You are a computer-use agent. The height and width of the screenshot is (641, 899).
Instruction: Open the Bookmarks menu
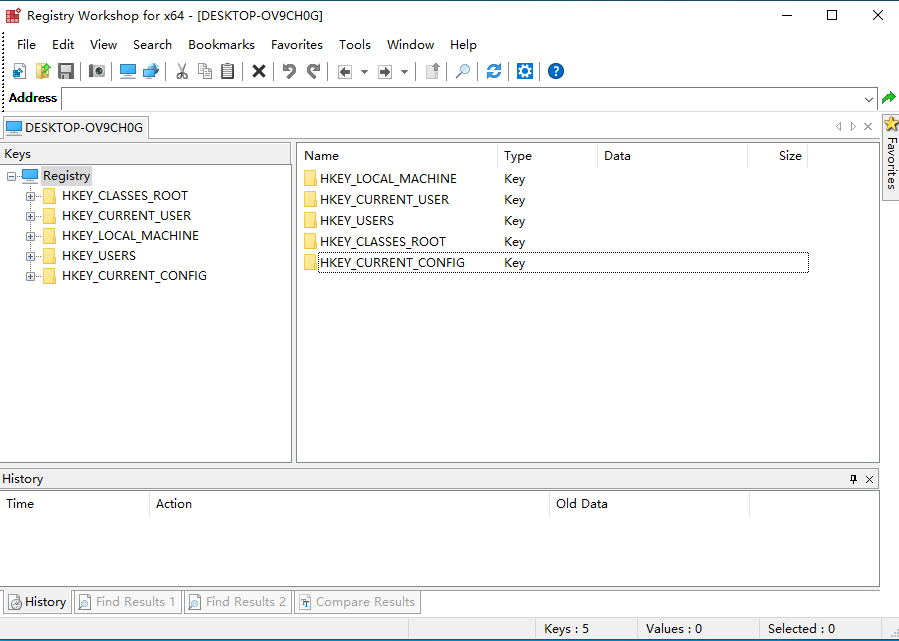[221, 45]
